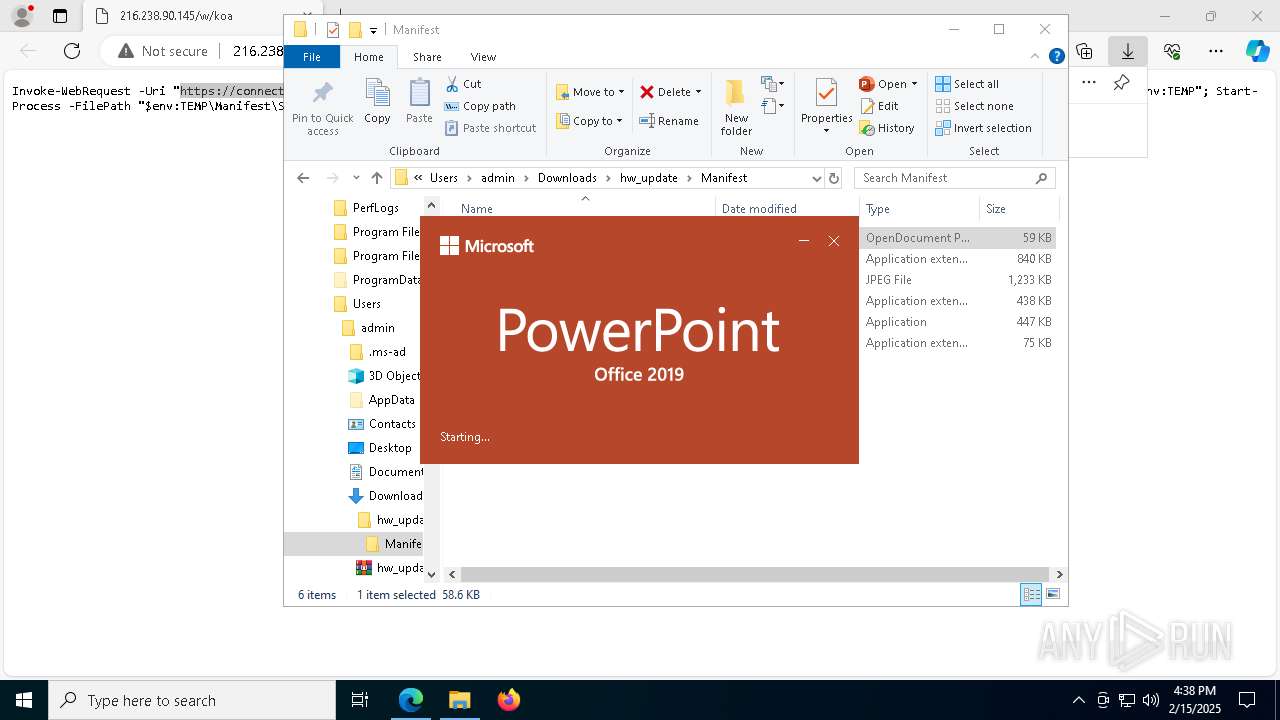Open the Explorer Help question mark icon
Screen dimensions: 1280x720
[x=1056, y=57]
